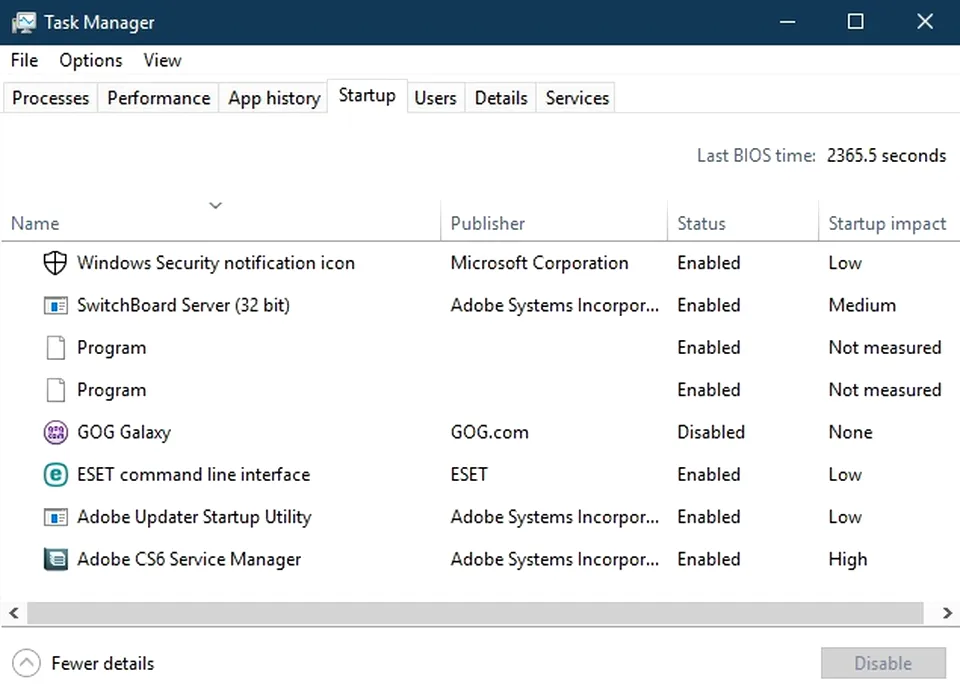960x700 pixels.
Task: Sort by the Startup impact column header
Action: pyautogui.click(x=887, y=224)
